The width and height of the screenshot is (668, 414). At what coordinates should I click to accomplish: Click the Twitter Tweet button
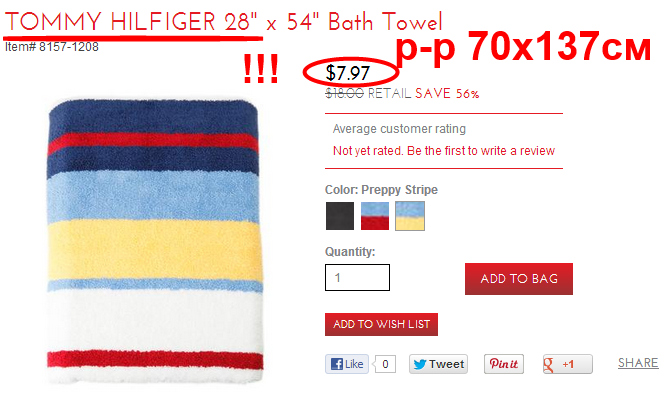[438, 364]
